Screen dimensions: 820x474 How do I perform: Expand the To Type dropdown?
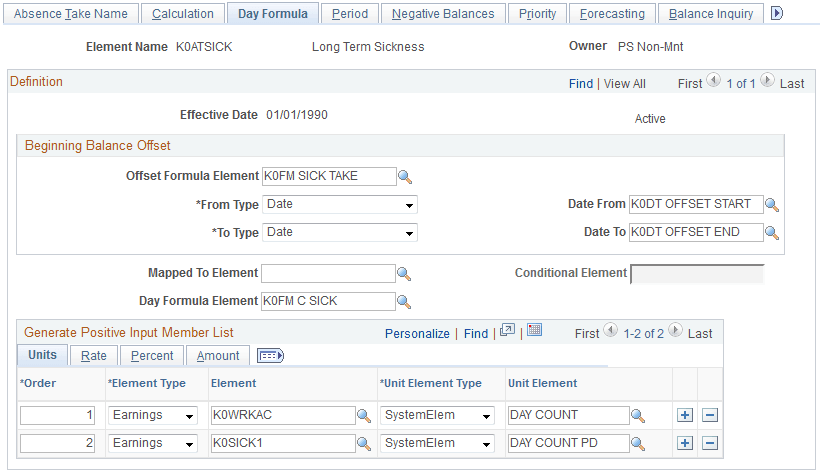pyautogui.click(x=340, y=233)
